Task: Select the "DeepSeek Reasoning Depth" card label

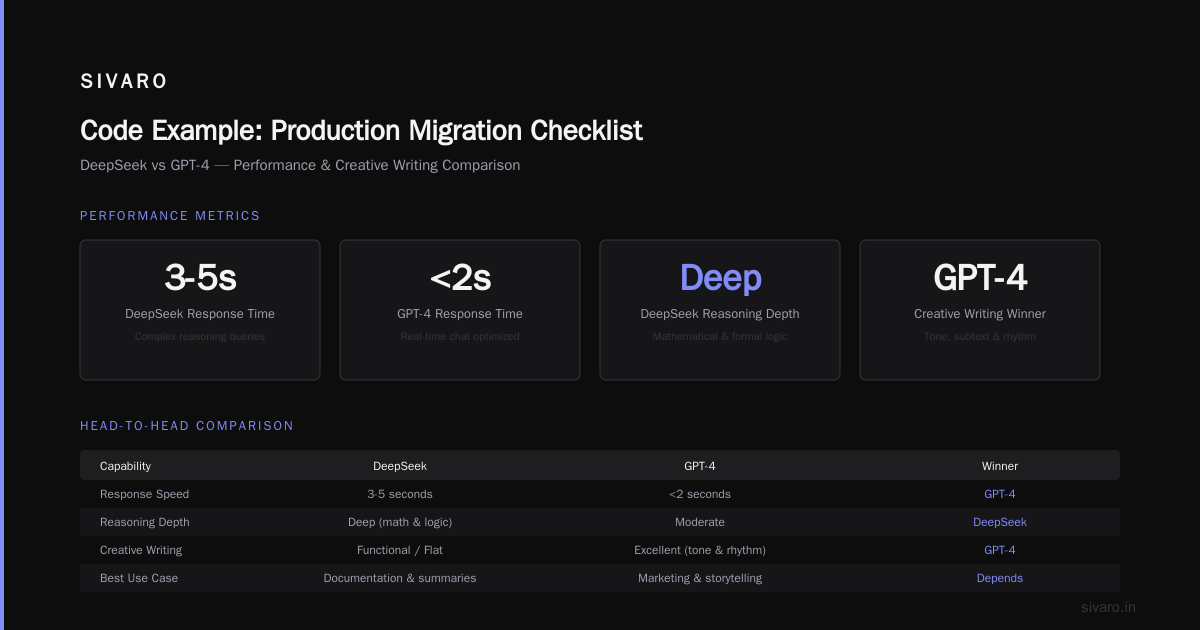Action: coord(720,314)
